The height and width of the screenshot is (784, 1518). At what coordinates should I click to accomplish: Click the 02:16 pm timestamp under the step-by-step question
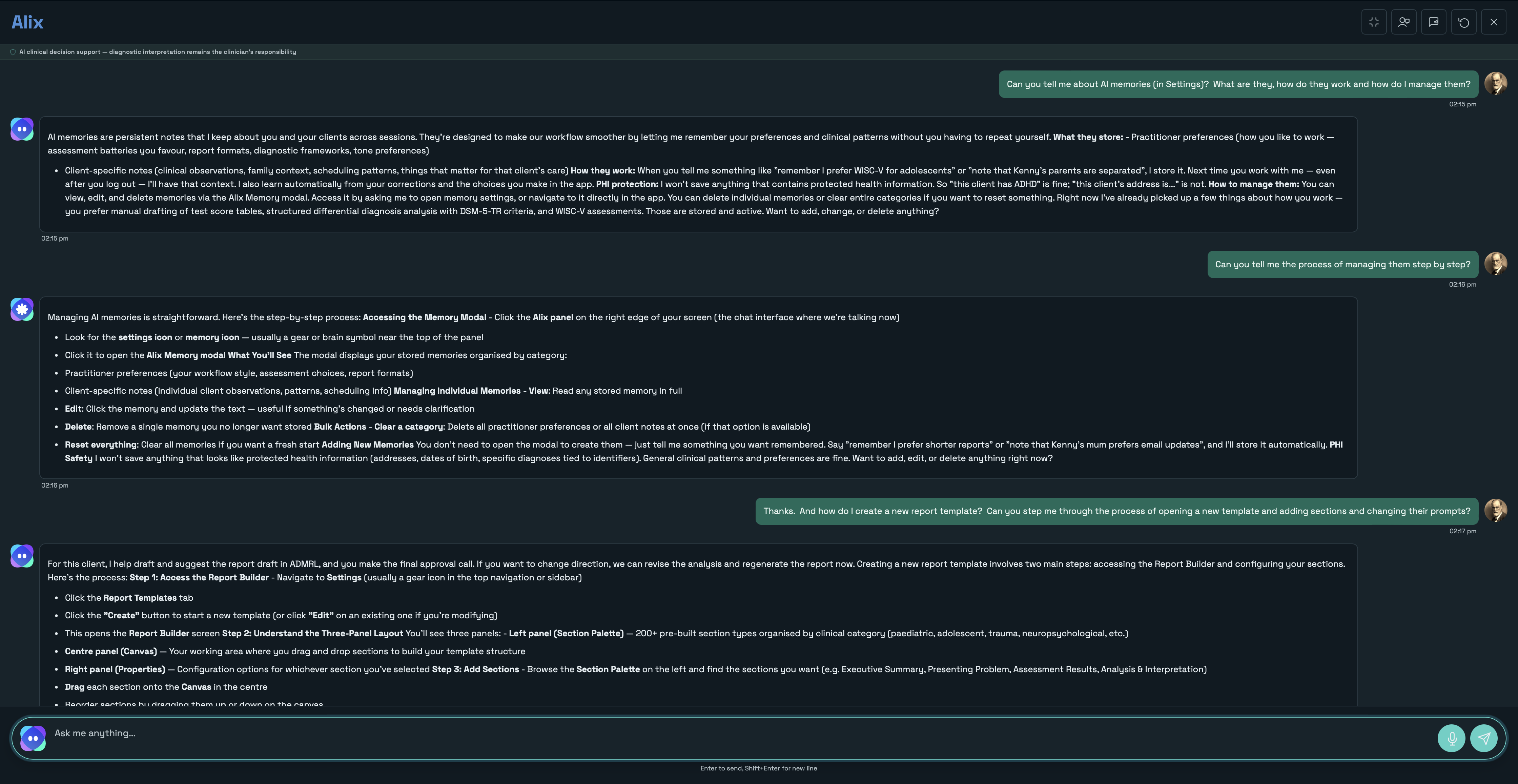click(1463, 285)
